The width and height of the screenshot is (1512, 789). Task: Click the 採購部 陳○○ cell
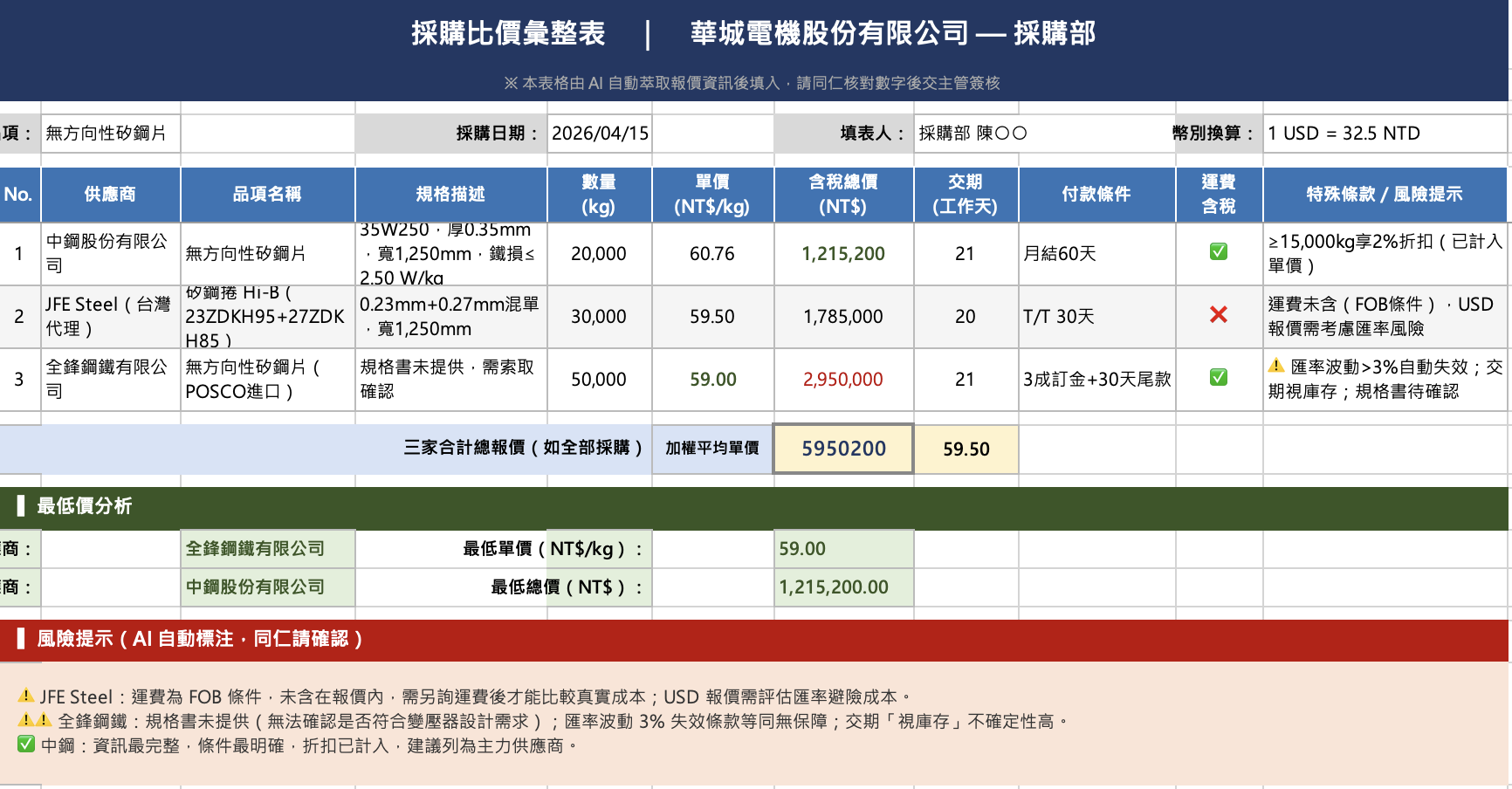pos(966,134)
